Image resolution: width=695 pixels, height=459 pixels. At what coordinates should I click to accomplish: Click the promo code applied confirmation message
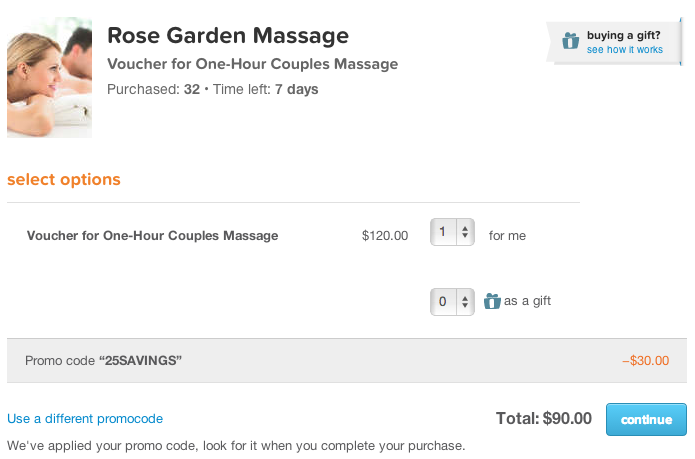click(x=236, y=444)
